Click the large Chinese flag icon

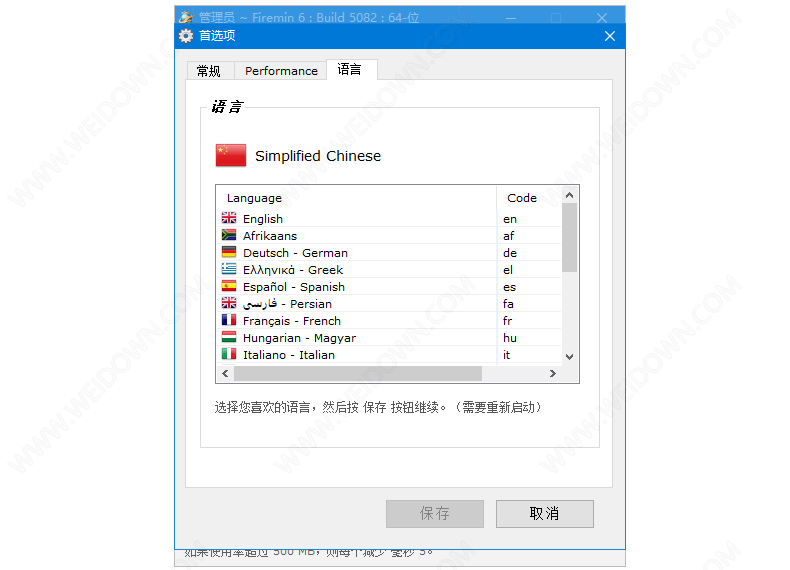coord(231,155)
